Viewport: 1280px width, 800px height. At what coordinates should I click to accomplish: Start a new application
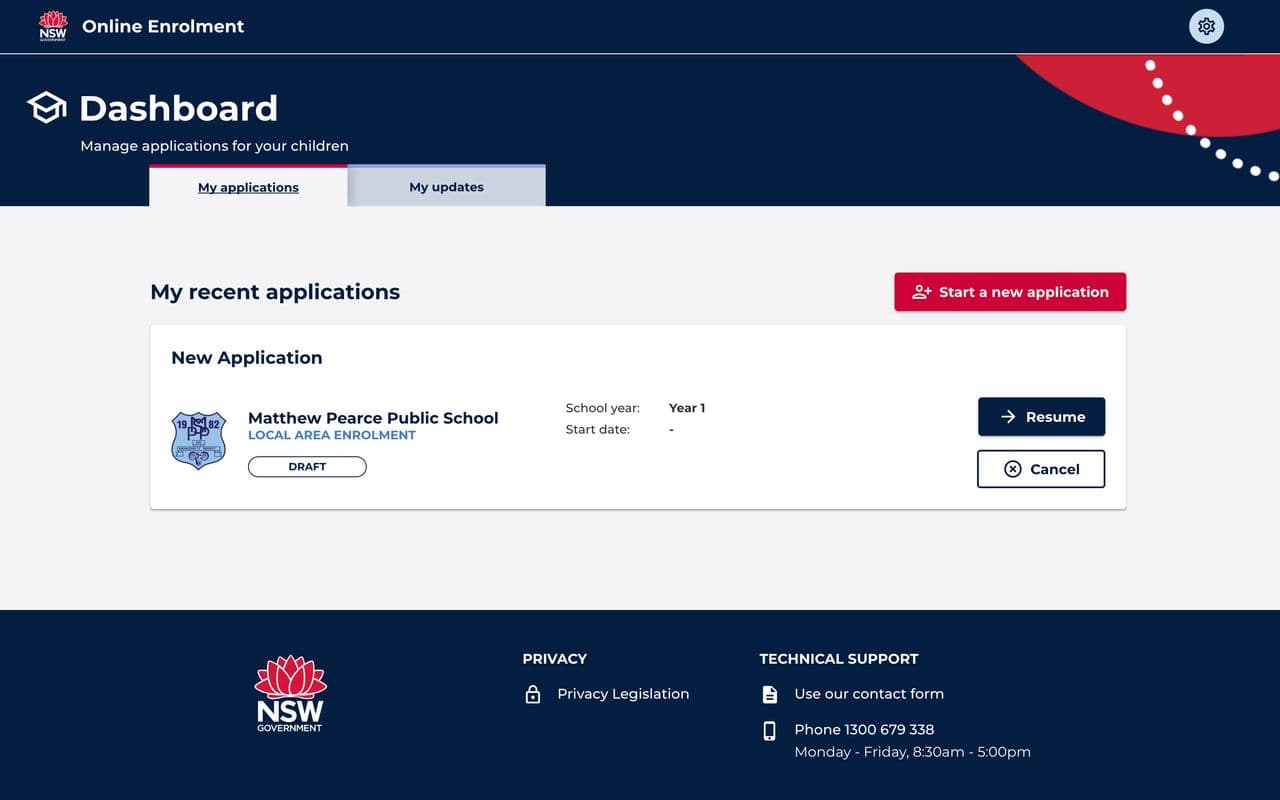1010,292
